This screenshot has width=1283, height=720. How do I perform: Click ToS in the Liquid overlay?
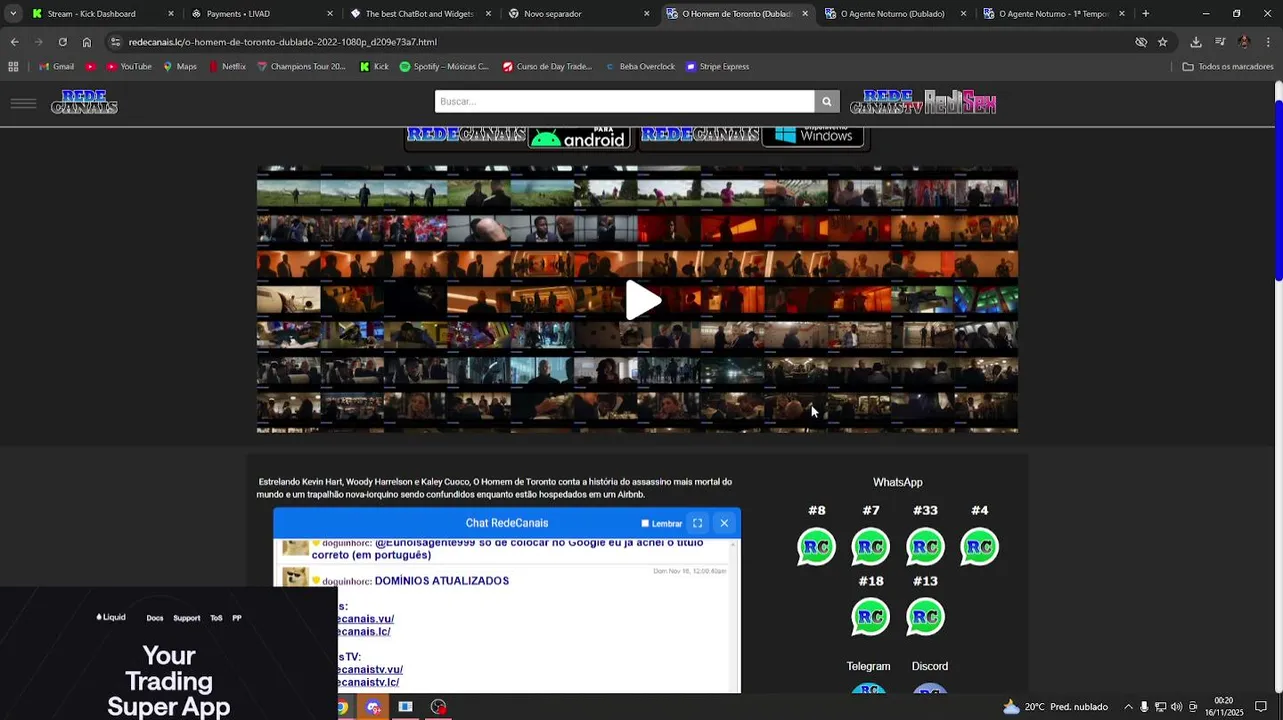[x=216, y=618]
